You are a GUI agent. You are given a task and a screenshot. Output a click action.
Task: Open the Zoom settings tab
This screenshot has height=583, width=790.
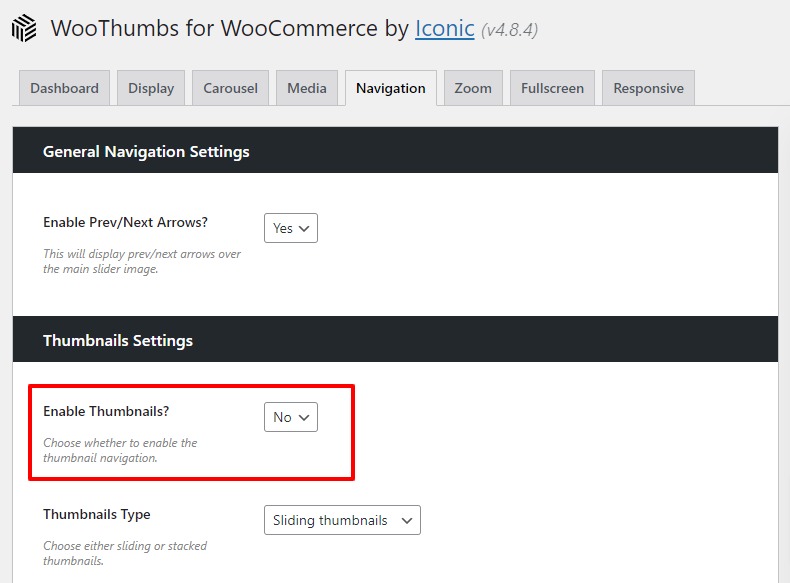473,88
